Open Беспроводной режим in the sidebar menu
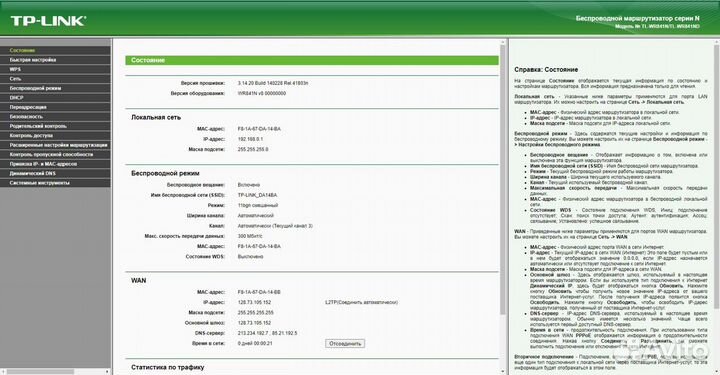The width and height of the screenshot is (720, 375). tap(55, 88)
